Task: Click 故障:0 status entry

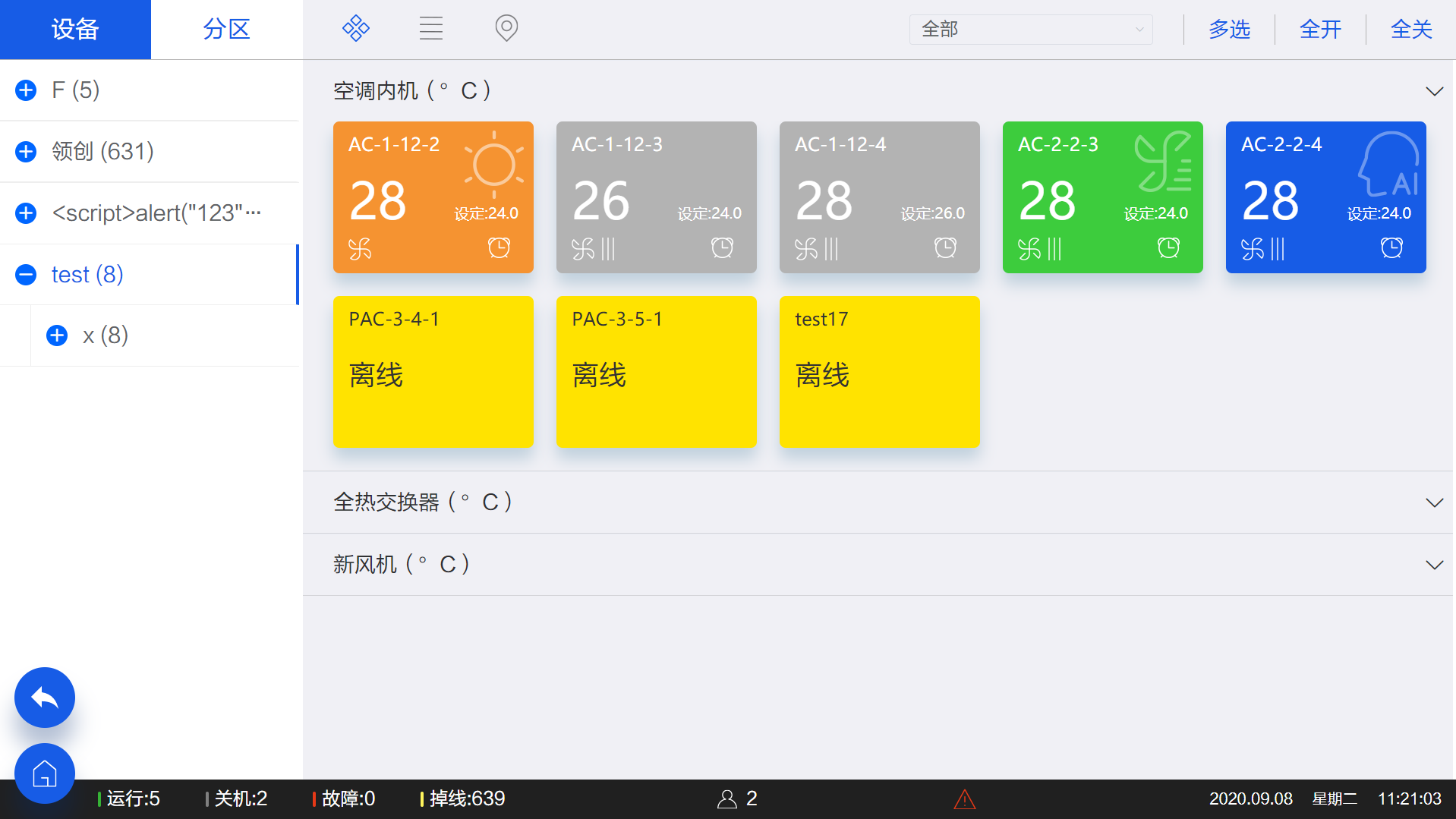Action: click(x=345, y=799)
